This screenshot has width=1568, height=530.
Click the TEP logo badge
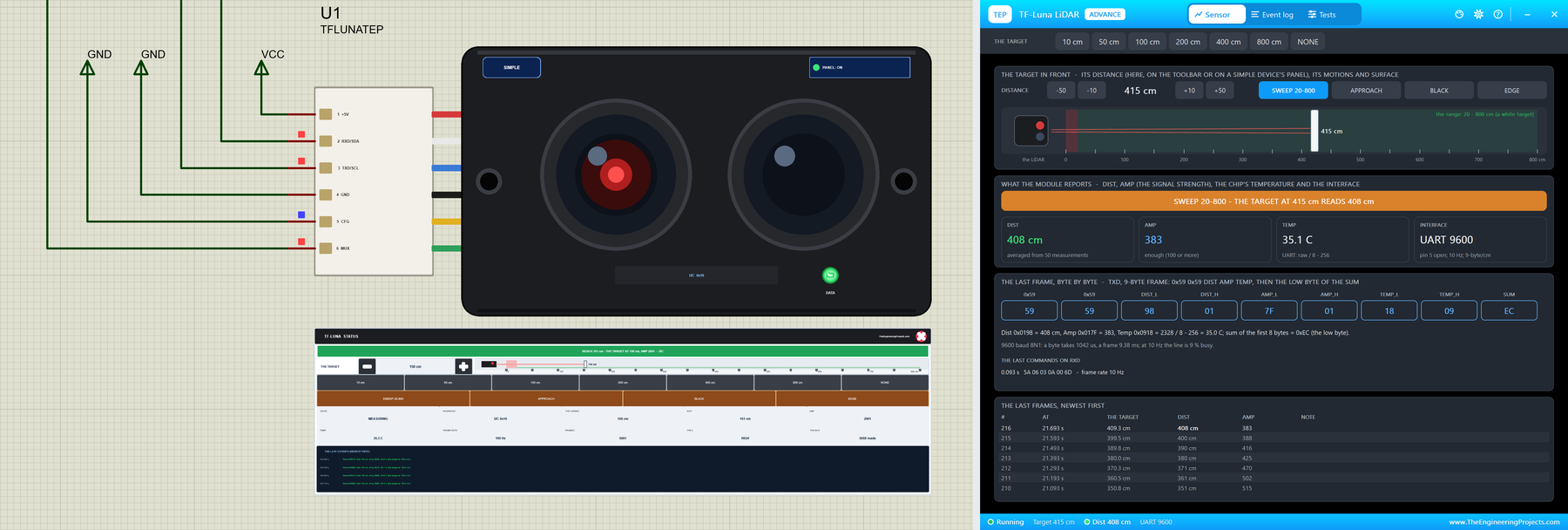point(1000,15)
